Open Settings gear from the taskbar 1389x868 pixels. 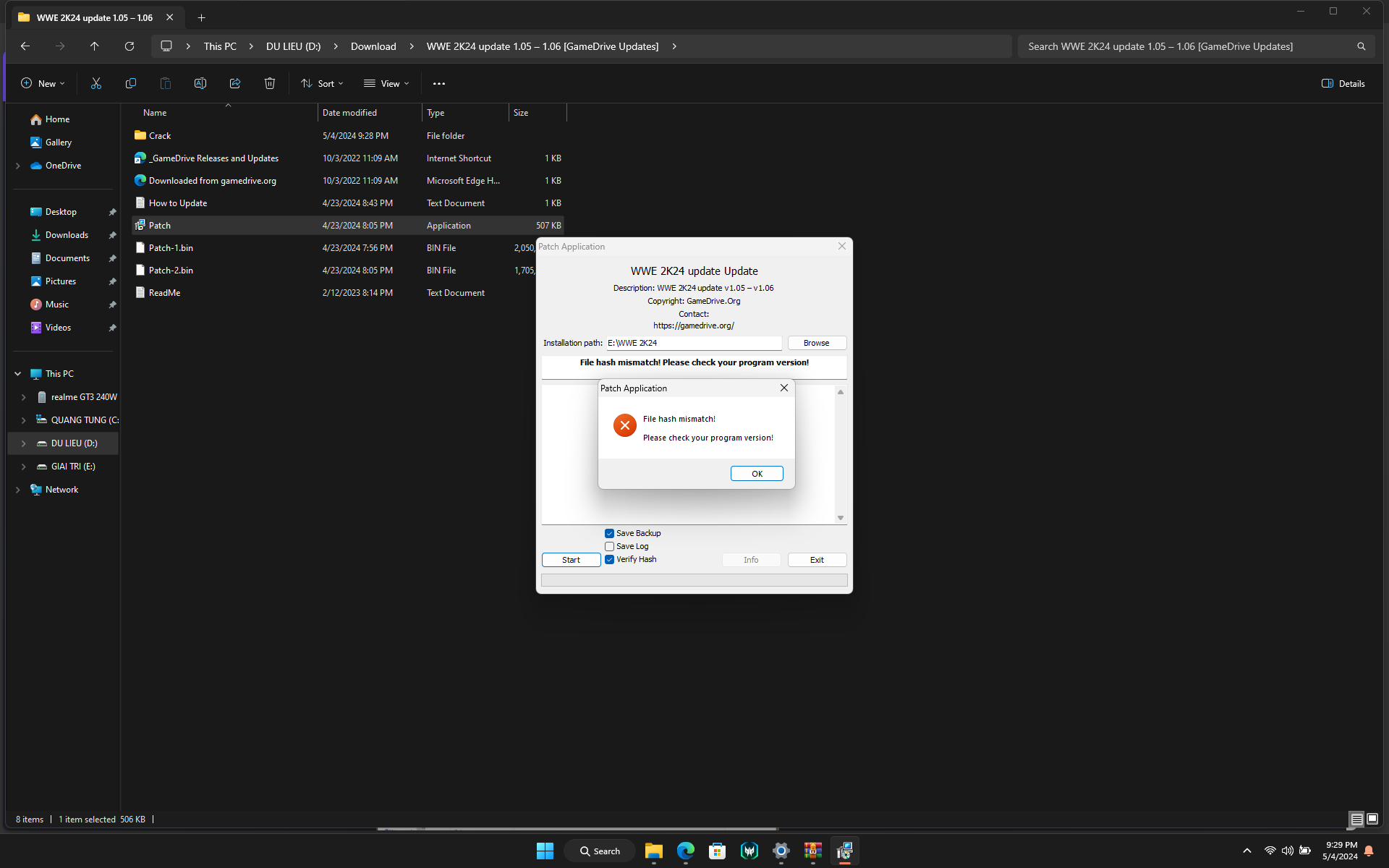click(x=781, y=851)
